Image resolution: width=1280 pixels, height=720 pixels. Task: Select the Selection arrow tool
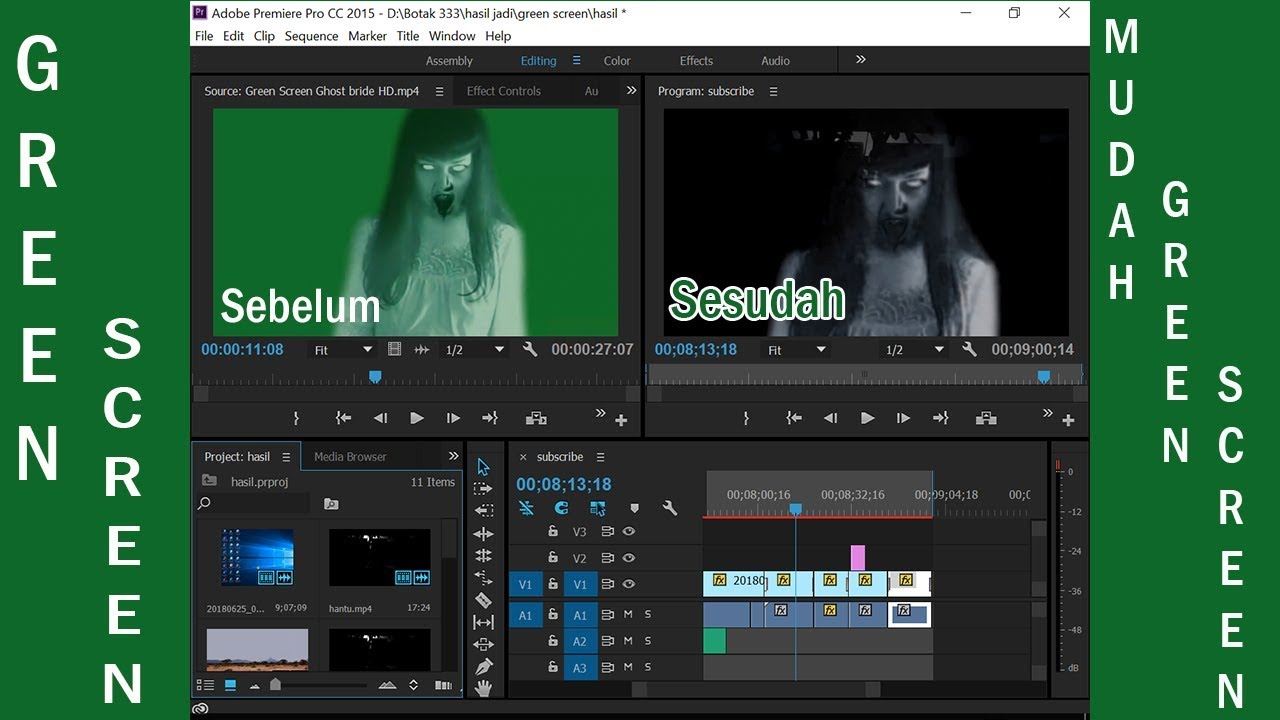click(483, 467)
